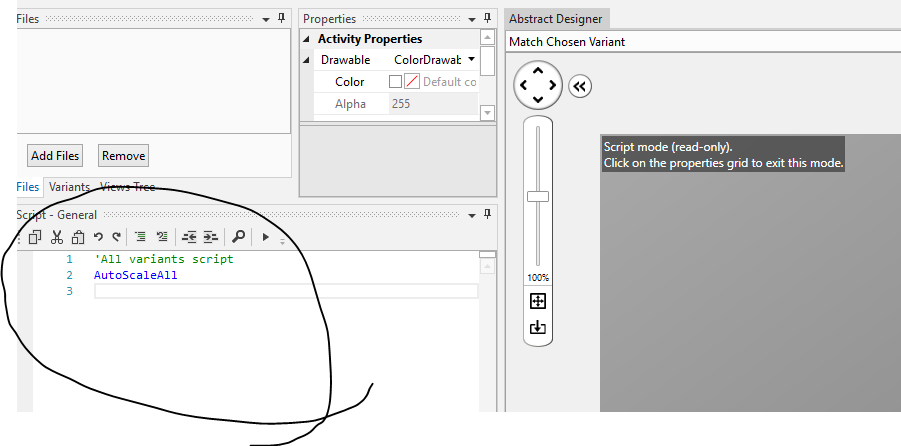Collapse the Activity Properties section

click(x=308, y=39)
